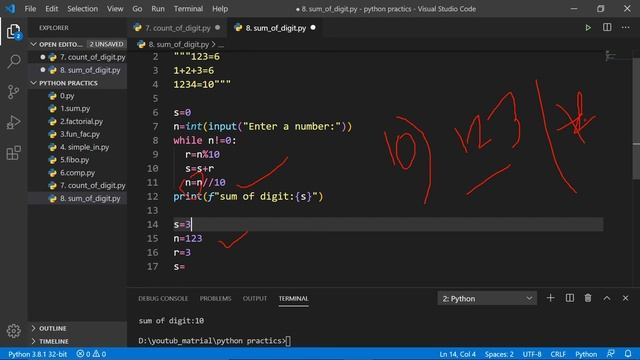
Task: Switch to Debug Console panel tab
Action: tap(163, 298)
